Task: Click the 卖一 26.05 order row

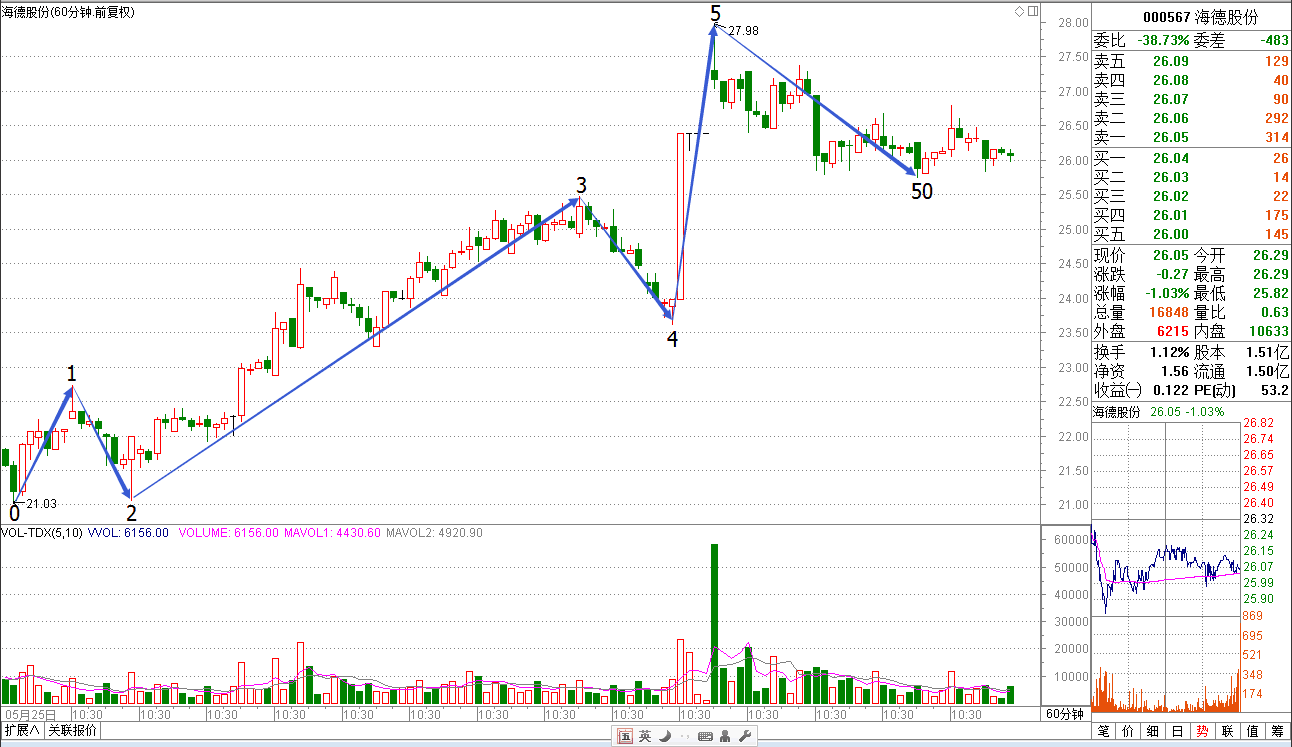Action: pos(1191,137)
